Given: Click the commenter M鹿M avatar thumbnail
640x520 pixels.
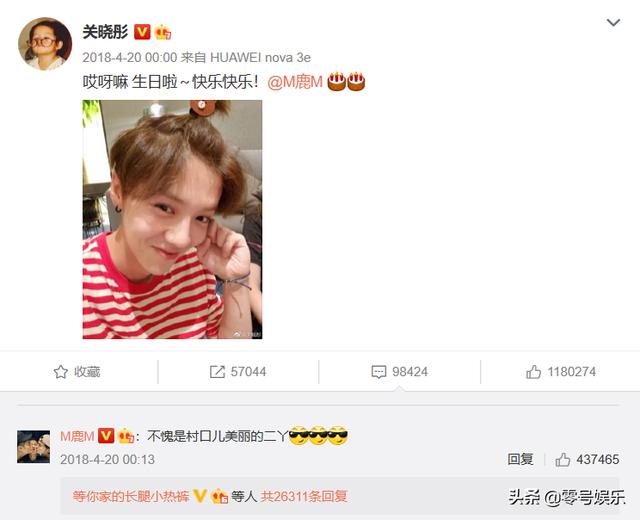Looking at the screenshot, I should coord(33,447).
